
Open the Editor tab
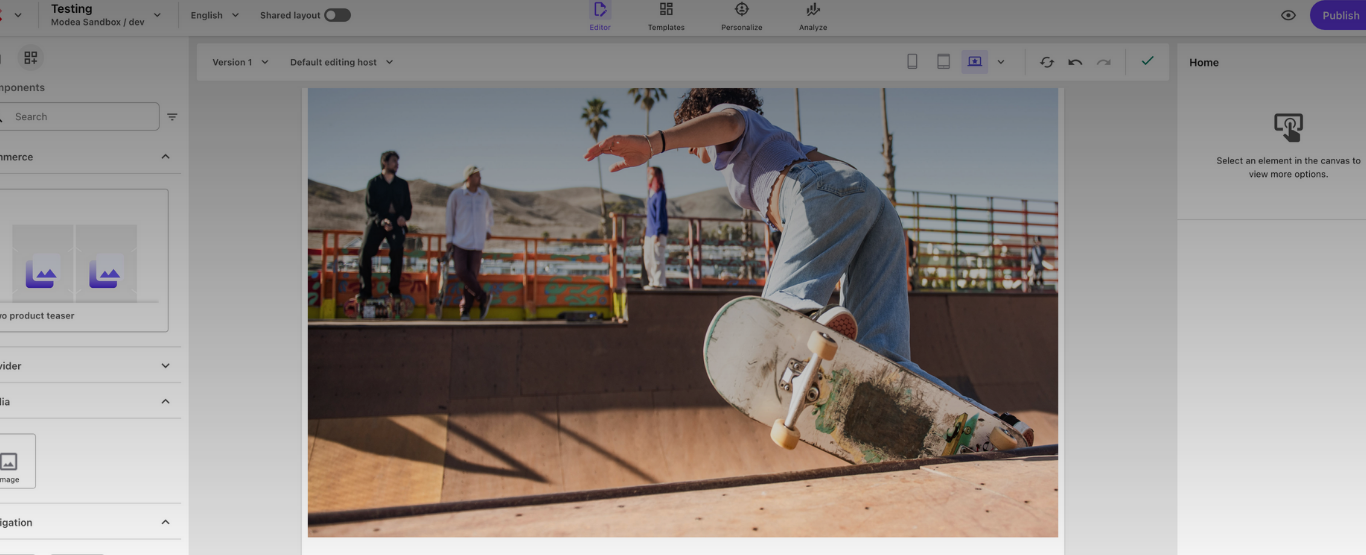[600, 16]
